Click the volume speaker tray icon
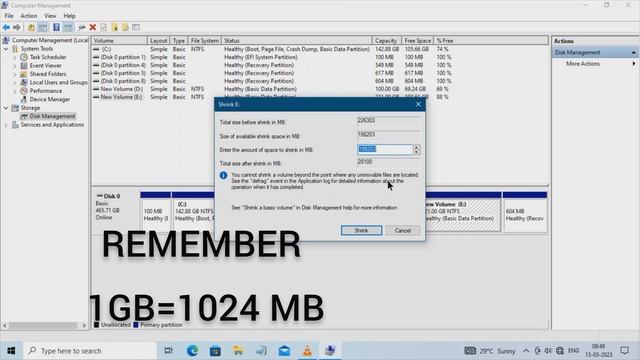 coord(548,351)
